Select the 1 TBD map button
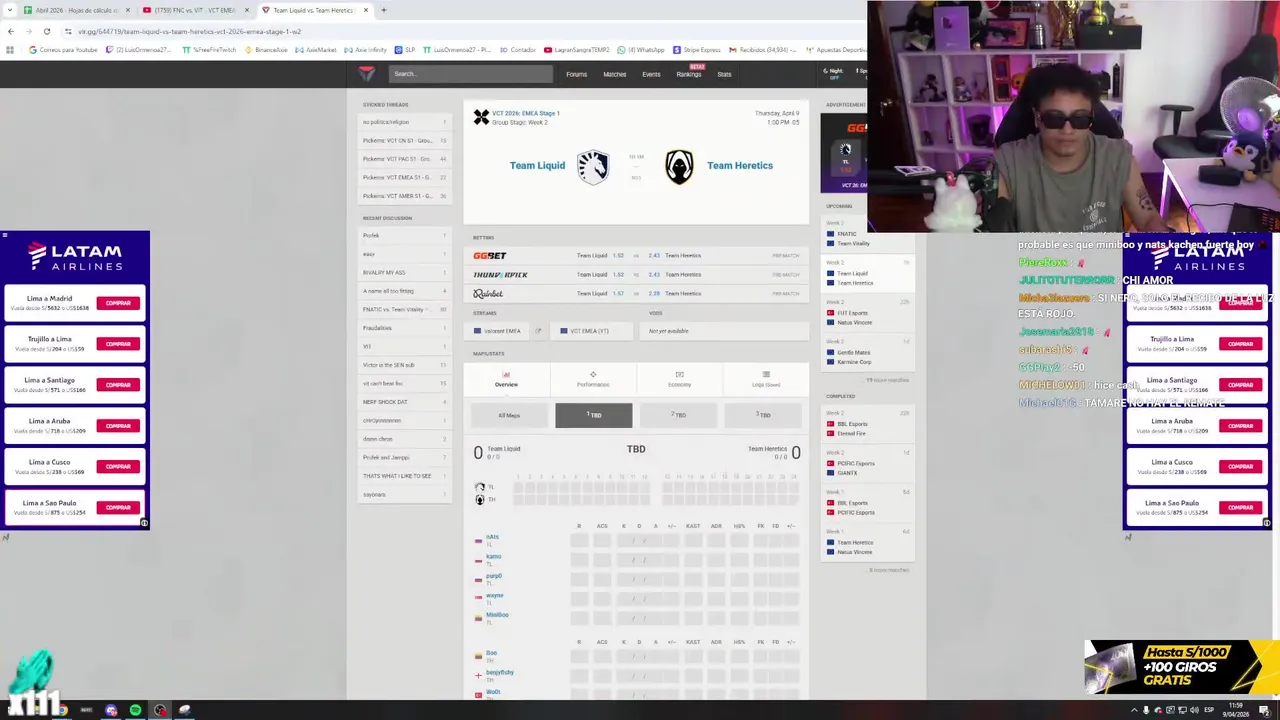 [x=594, y=415]
